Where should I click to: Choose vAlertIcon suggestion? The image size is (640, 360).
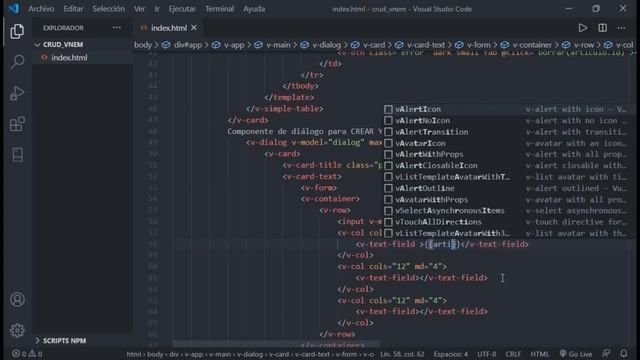click(506, 109)
